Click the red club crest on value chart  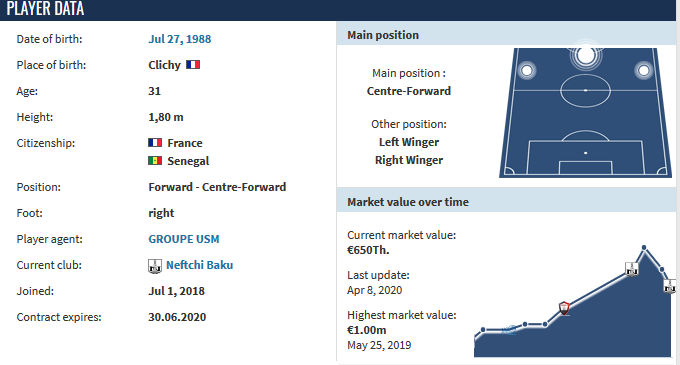pos(564,308)
